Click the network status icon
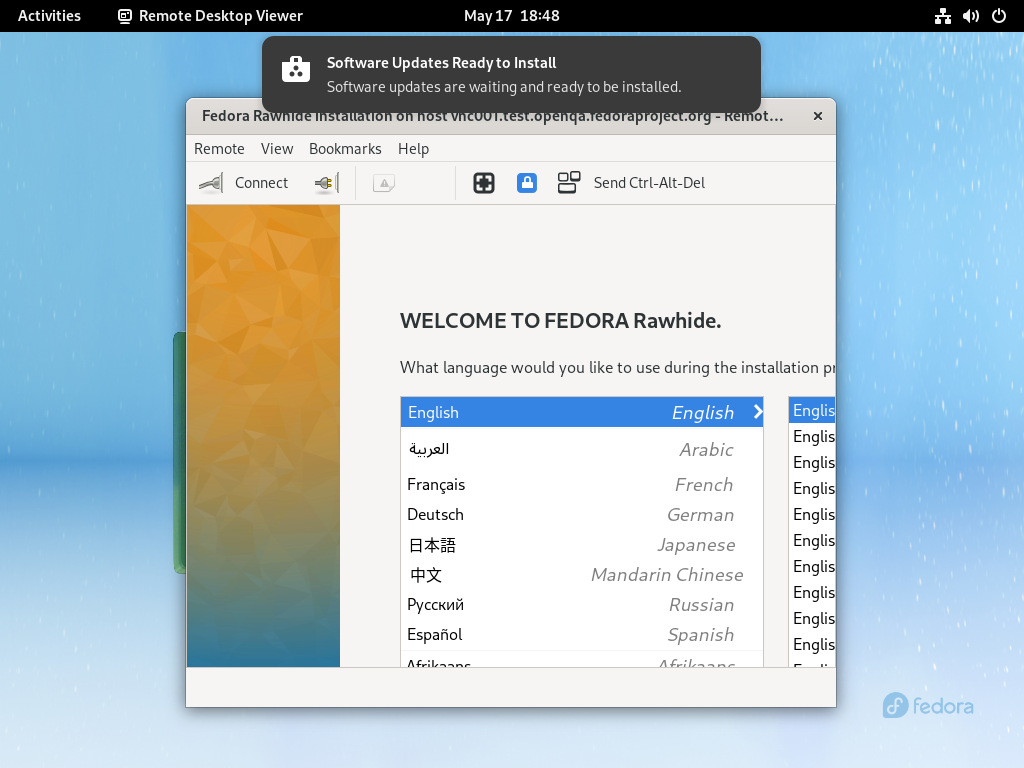This screenshot has width=1024, height=768. click(x=942, y=16)
